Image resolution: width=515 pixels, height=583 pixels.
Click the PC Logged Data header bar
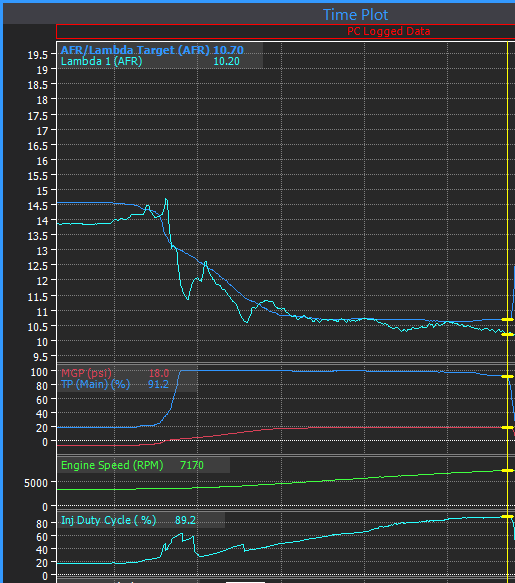coord(285,32)
